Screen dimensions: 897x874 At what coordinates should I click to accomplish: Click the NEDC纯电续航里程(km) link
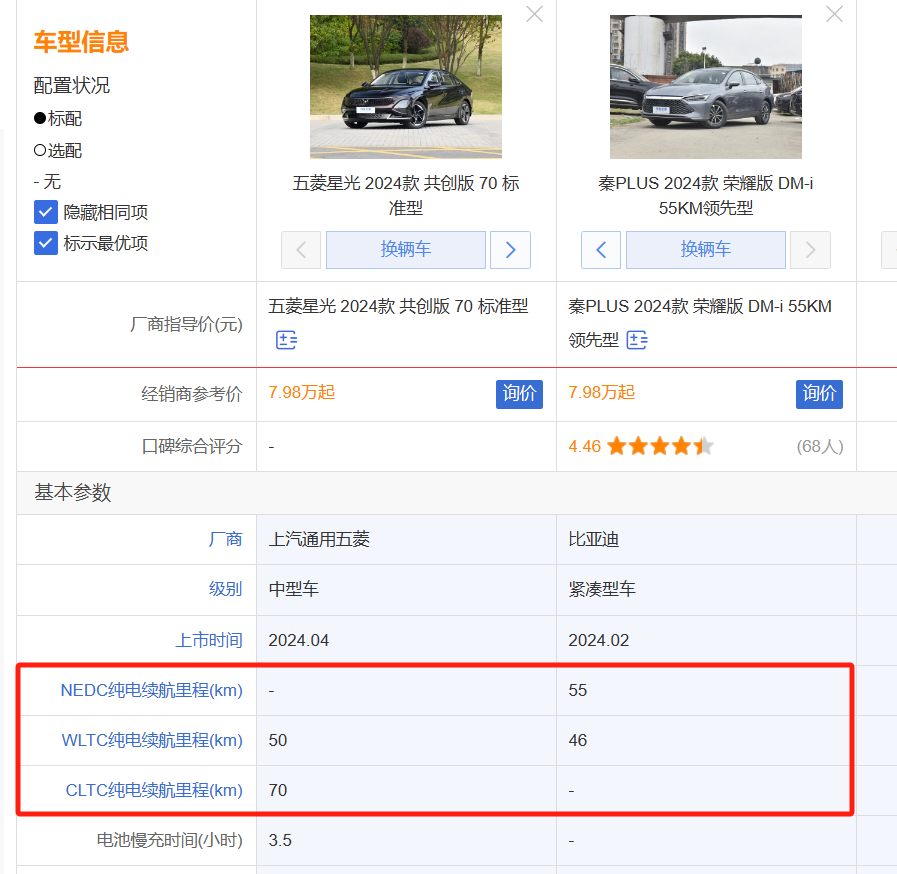tap(152, 690)
